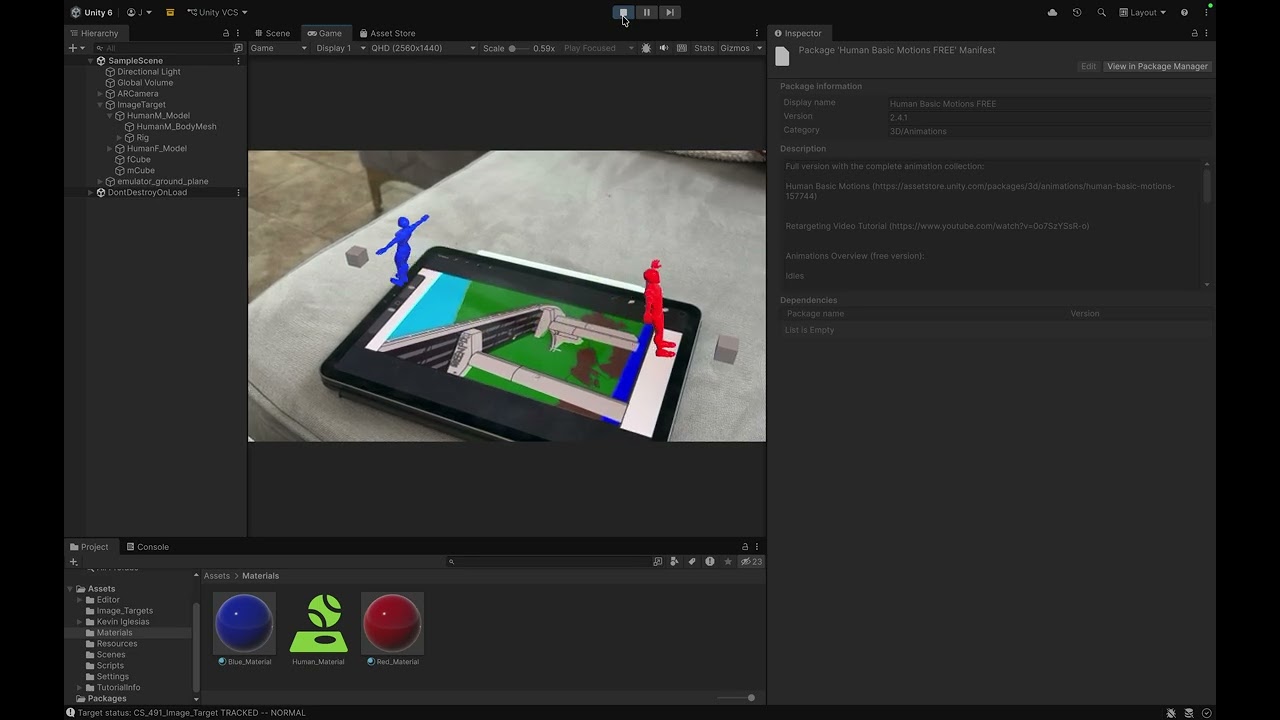This screenshot has width=1280, height=720.
Task: Select SampleScene in the Hierarchy
Action: (x=135, y=61)
